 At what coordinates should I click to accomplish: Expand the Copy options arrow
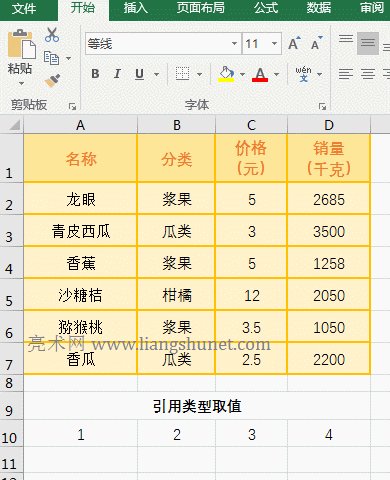pyautogui.click(x=68, y=58)
